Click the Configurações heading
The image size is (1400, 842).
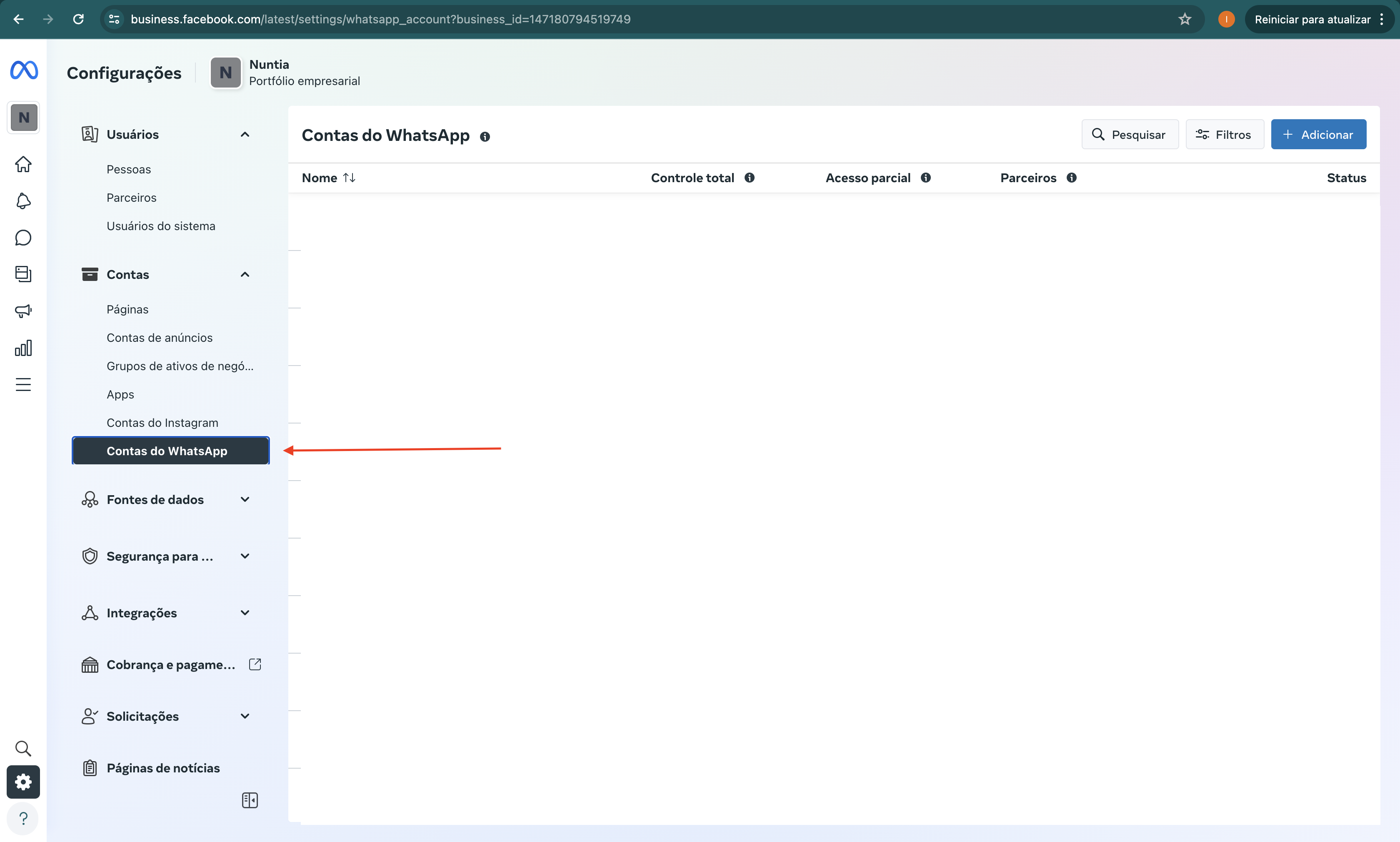pos(124,73)
